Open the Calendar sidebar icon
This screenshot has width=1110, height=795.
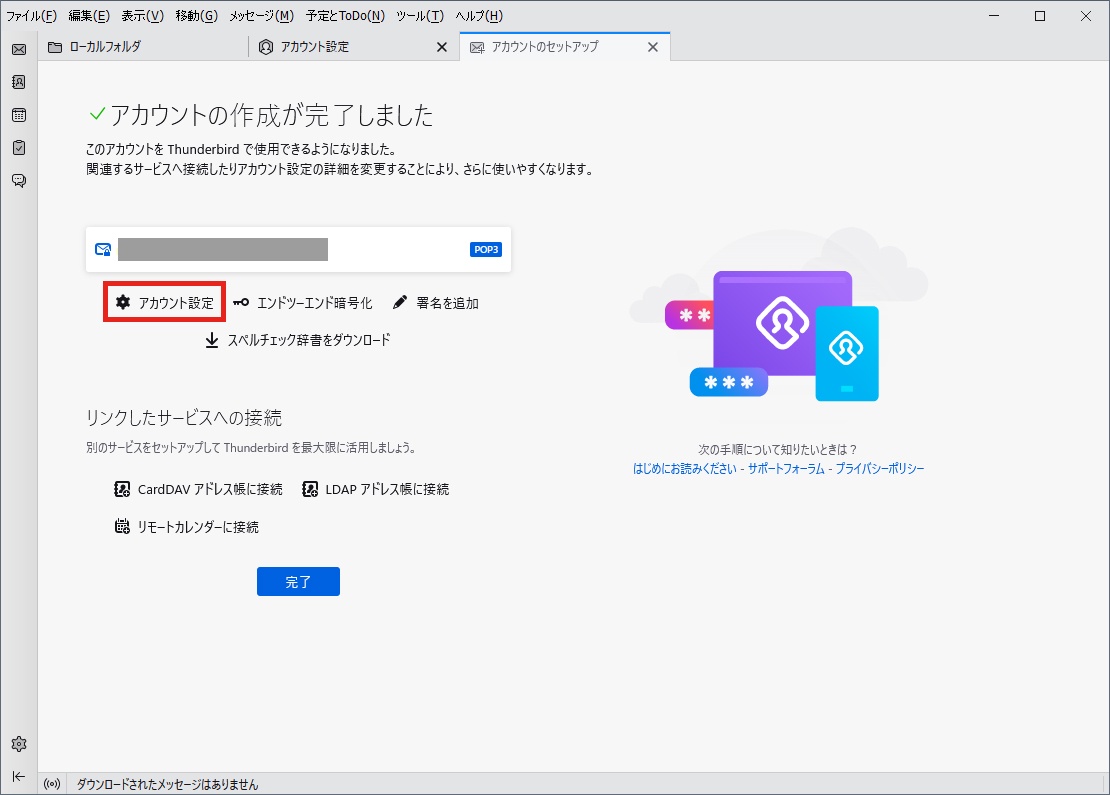tap(19, 115)
